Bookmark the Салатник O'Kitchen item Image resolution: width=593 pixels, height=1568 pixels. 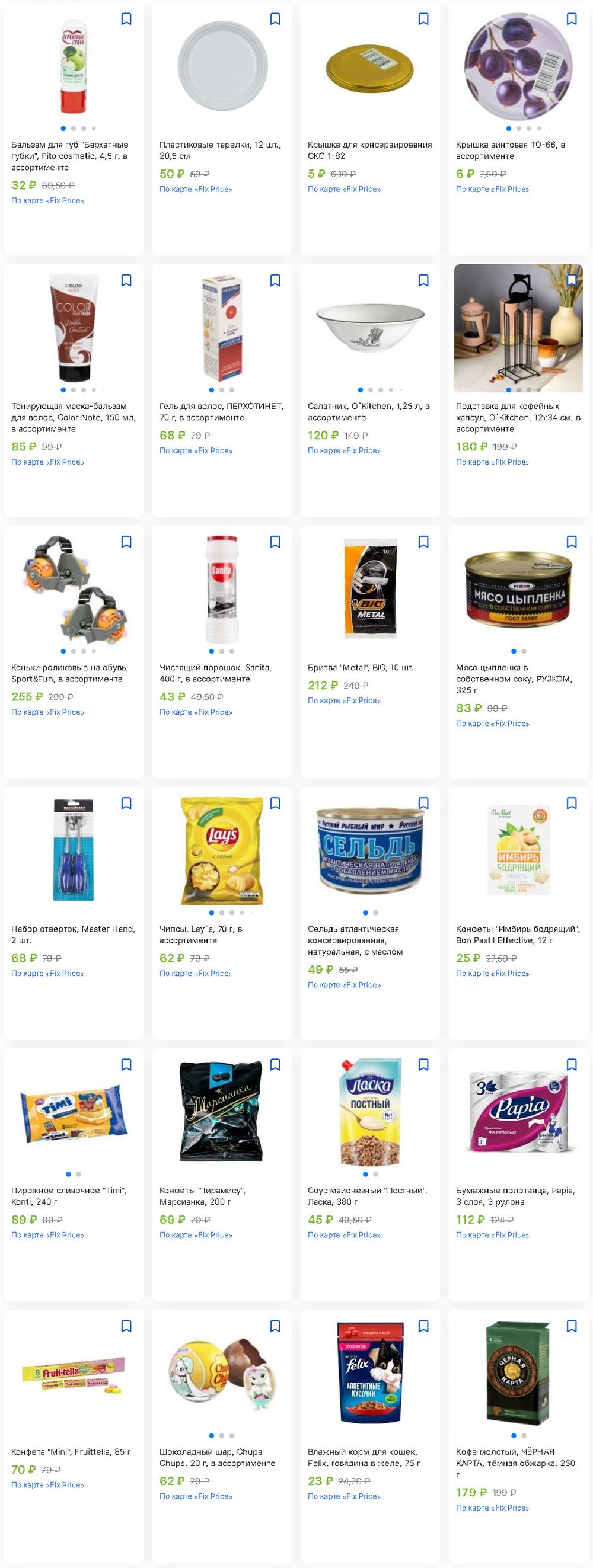pos(423,280)
